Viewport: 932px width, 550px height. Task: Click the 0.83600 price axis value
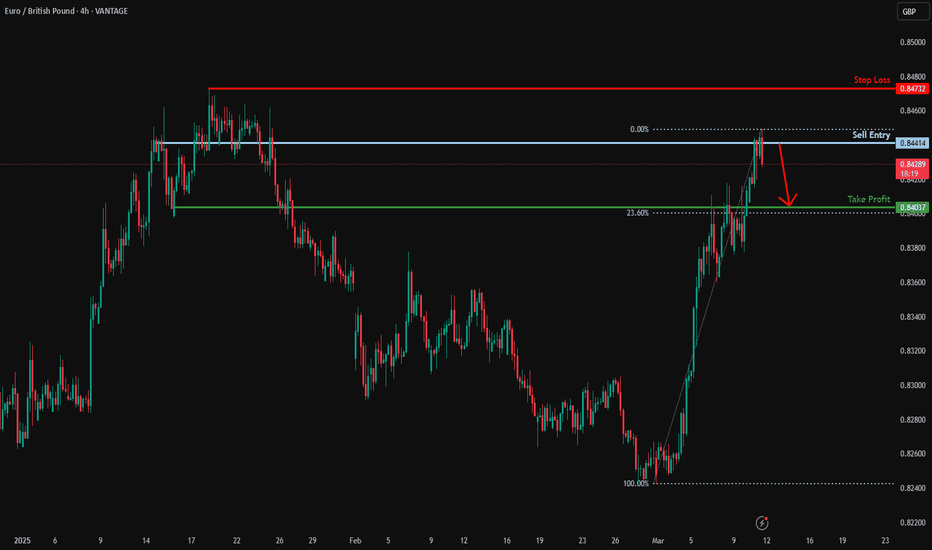coord(912,282)
